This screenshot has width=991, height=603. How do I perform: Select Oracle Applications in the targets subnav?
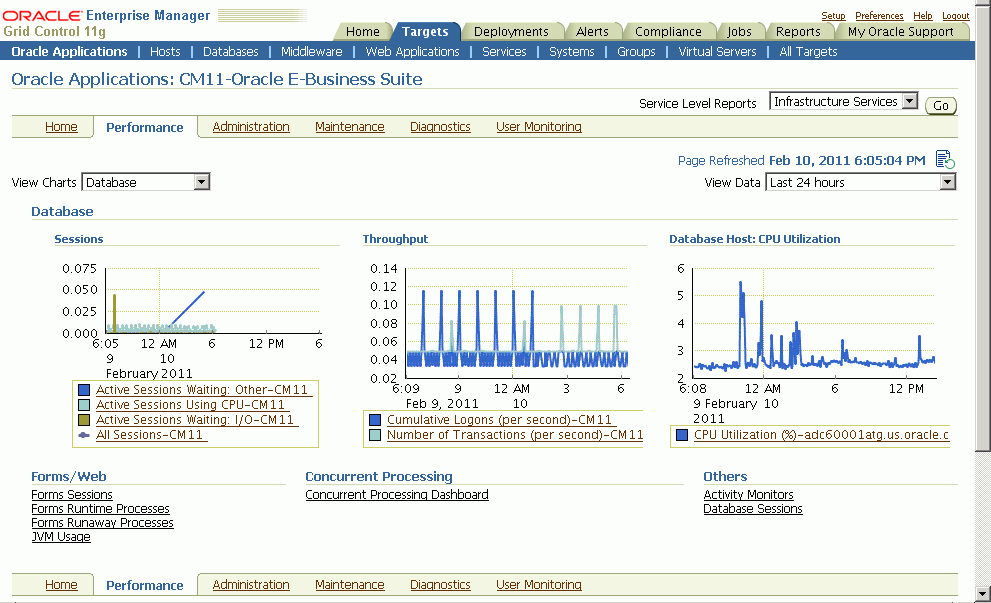coord(70,52)
